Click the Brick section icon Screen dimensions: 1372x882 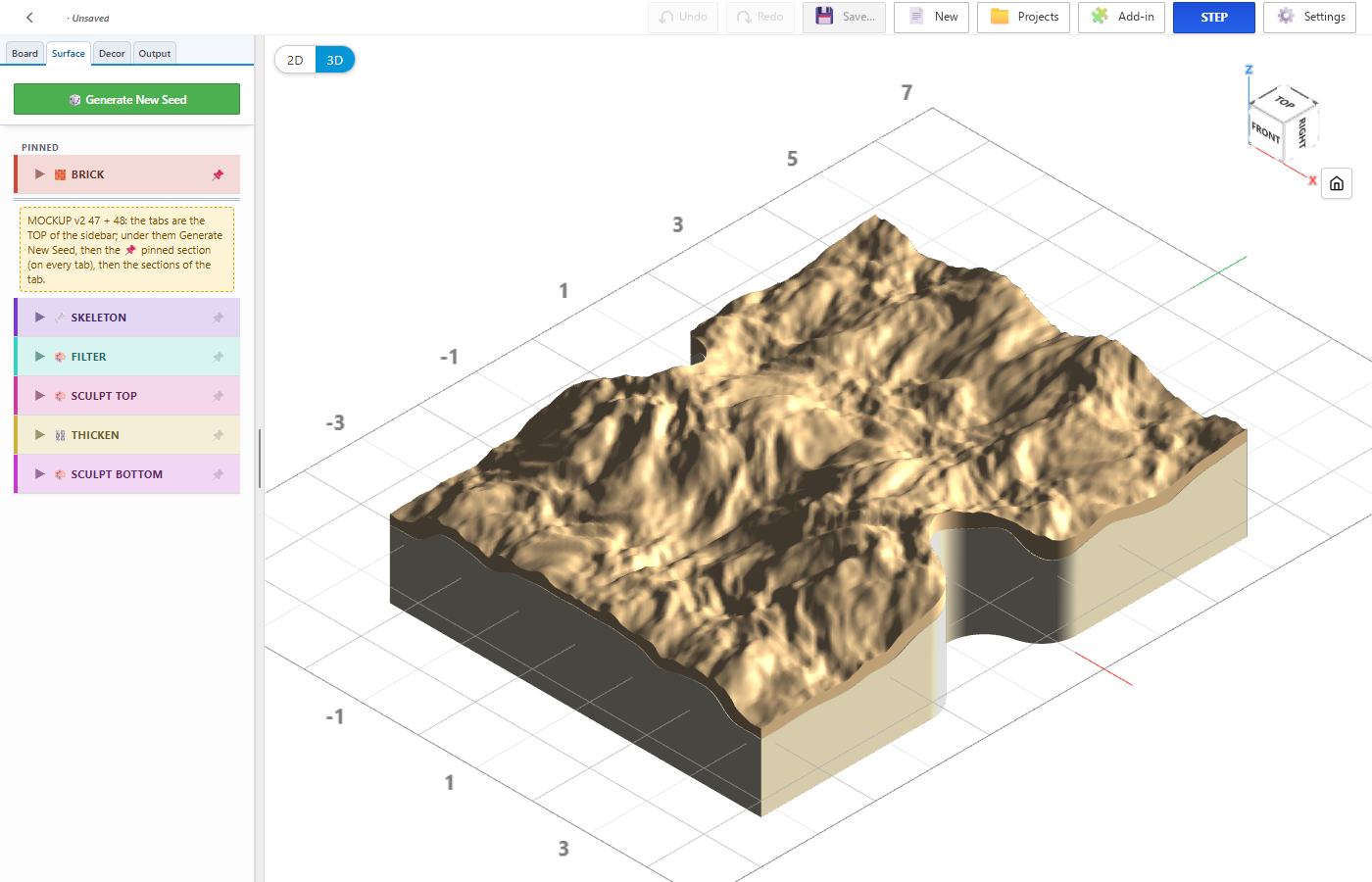[60, 174]
